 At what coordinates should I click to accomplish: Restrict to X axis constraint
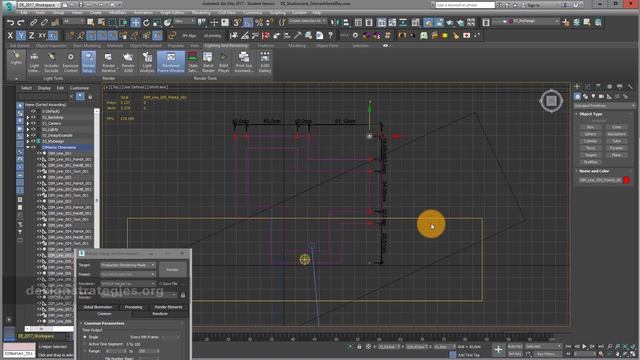10,36
